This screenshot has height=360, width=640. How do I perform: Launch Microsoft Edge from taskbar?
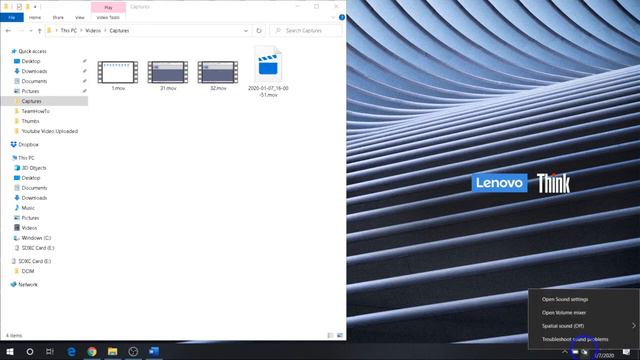point(71,351)
